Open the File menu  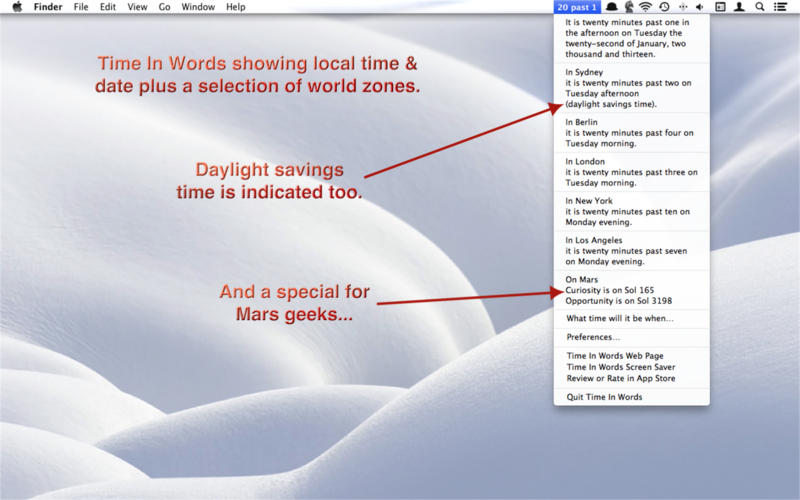pyautogui.click(x=81, y=7)
